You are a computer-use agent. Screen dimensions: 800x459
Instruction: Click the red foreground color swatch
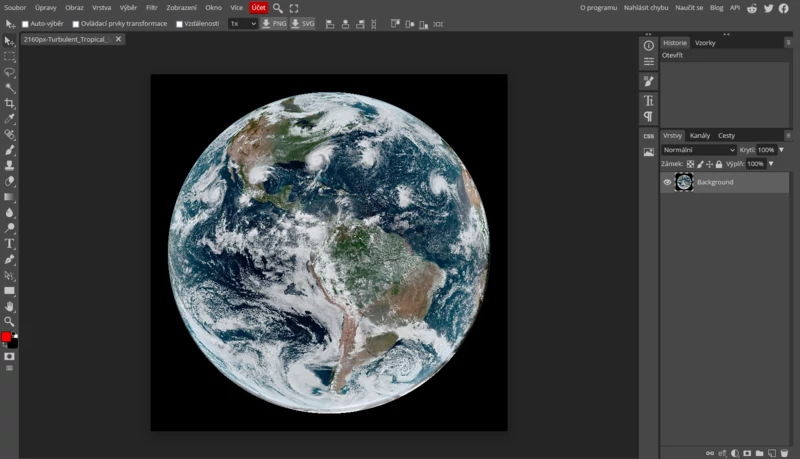[6, 337]
